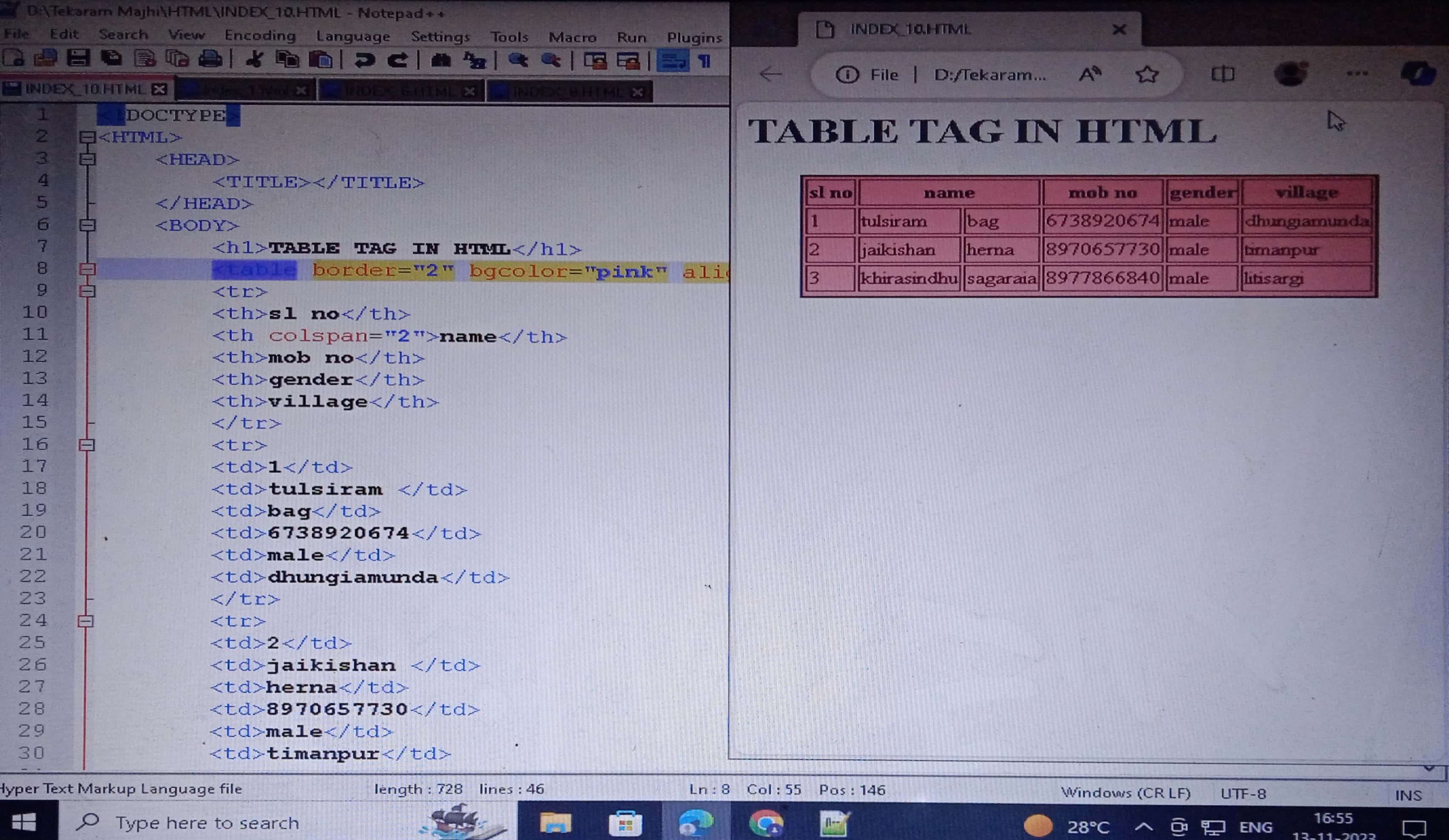
Task: Toggle INS insert mode in the status bar
Action: tap(1408, 795)
